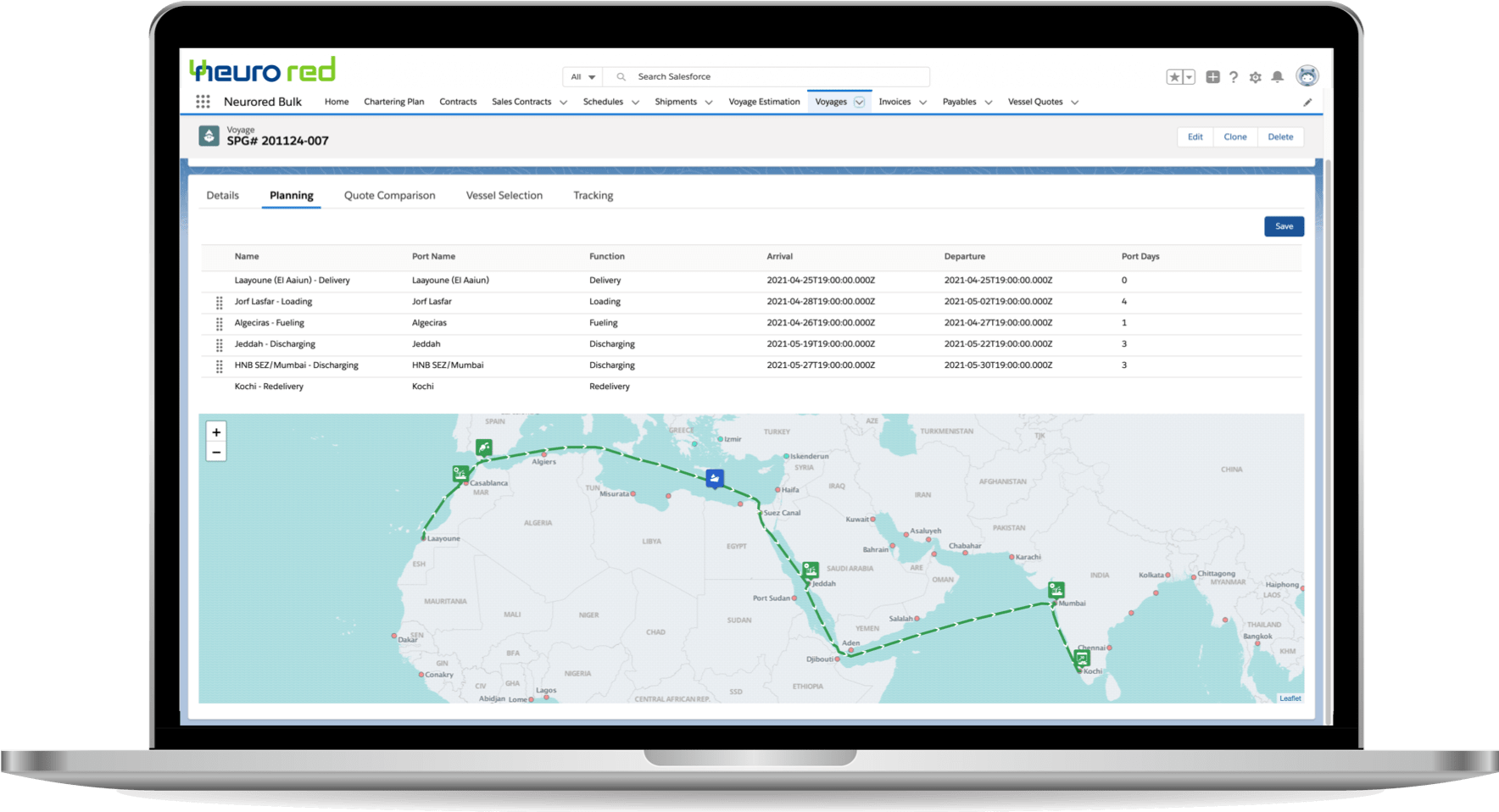Click the "Fueling" function cell
This screenshot has width=1499, height=812.
pos(604,323)
